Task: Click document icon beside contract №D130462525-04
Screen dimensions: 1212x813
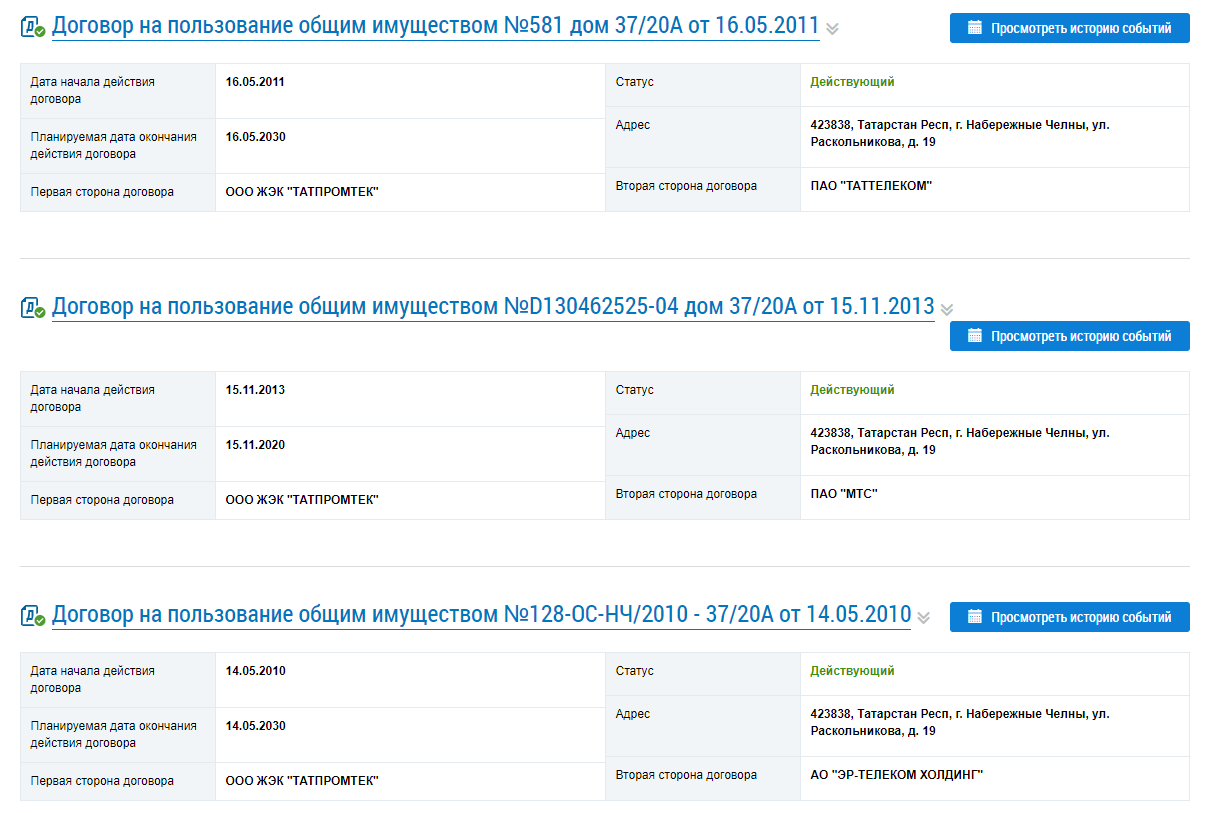Action: click(33, 308)
